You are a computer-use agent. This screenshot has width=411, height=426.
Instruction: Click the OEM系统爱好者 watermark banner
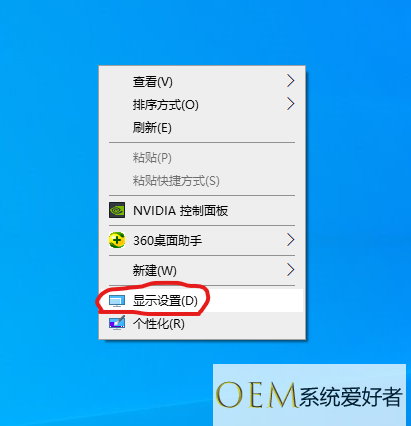coord(309,395)
